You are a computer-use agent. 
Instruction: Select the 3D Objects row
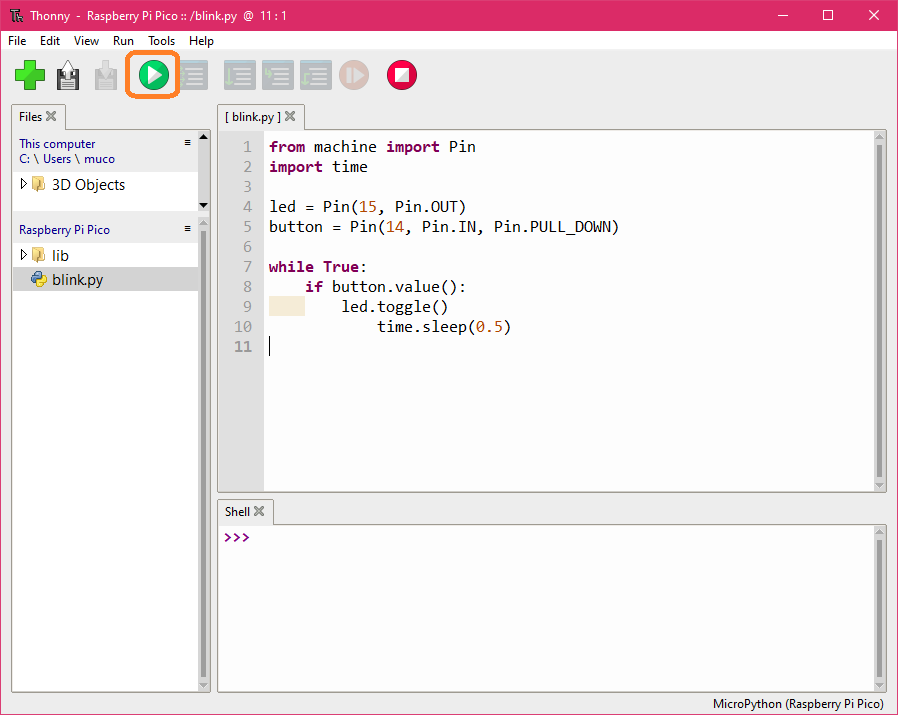[x=105, y=184]
